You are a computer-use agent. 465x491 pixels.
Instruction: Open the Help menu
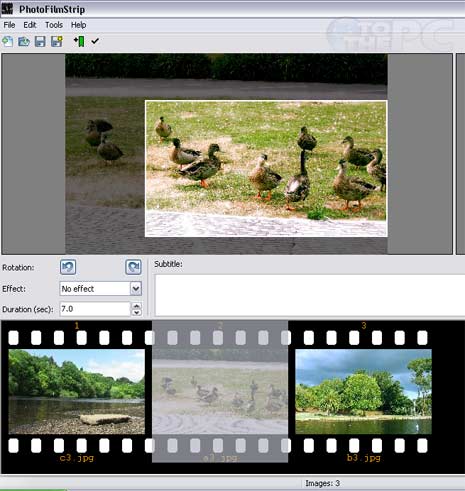click(x=79, y=25)
